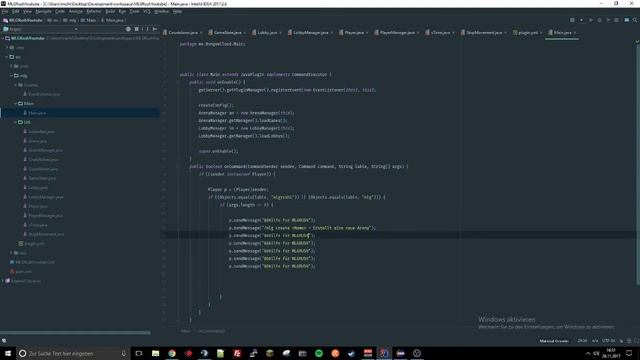Expand the .idea folder in project tree
The image size is (640, 360).
pyautogui.click(x=7, y=47)
